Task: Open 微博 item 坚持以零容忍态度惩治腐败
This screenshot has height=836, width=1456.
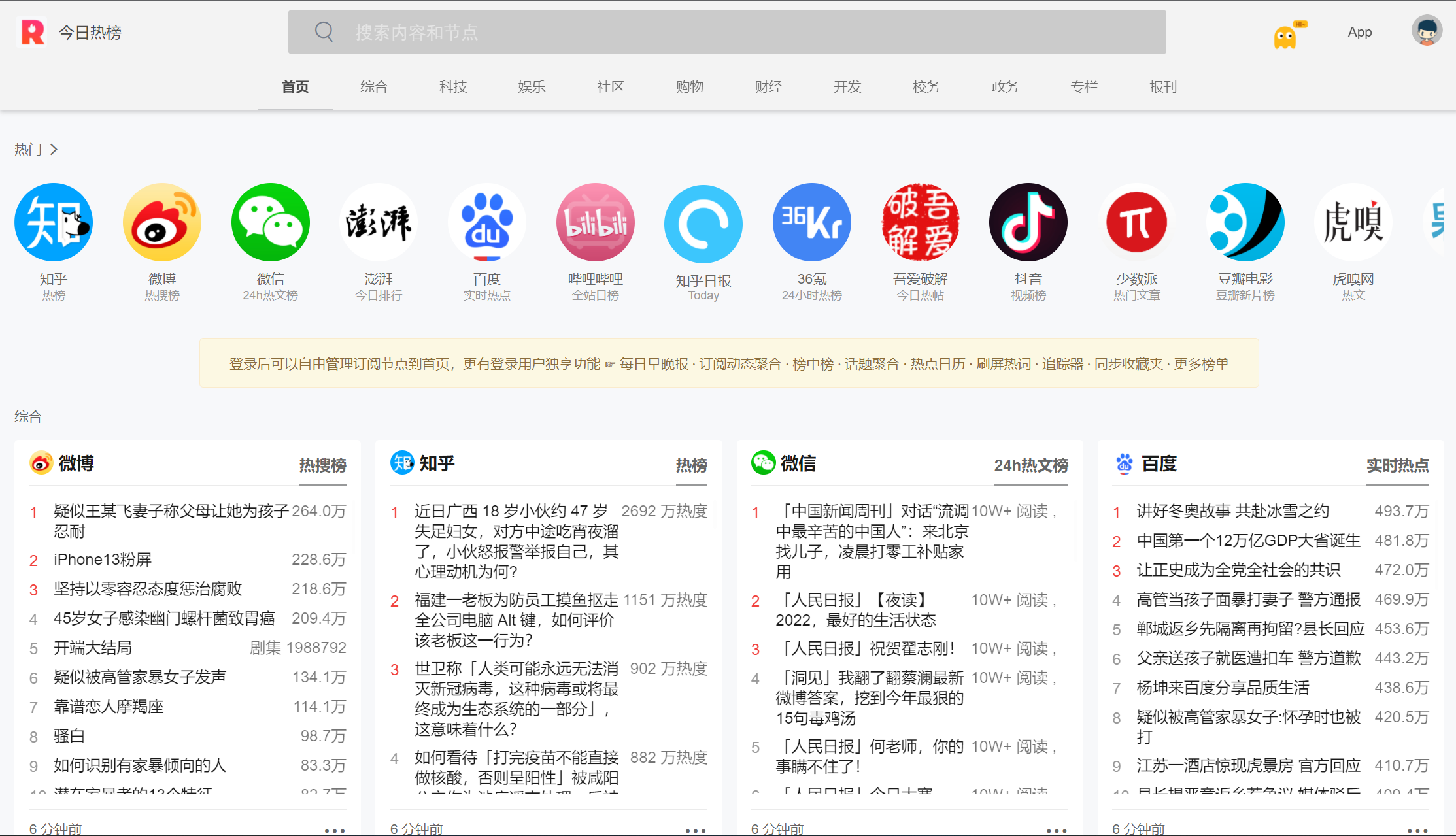Action: pos(148,589)
